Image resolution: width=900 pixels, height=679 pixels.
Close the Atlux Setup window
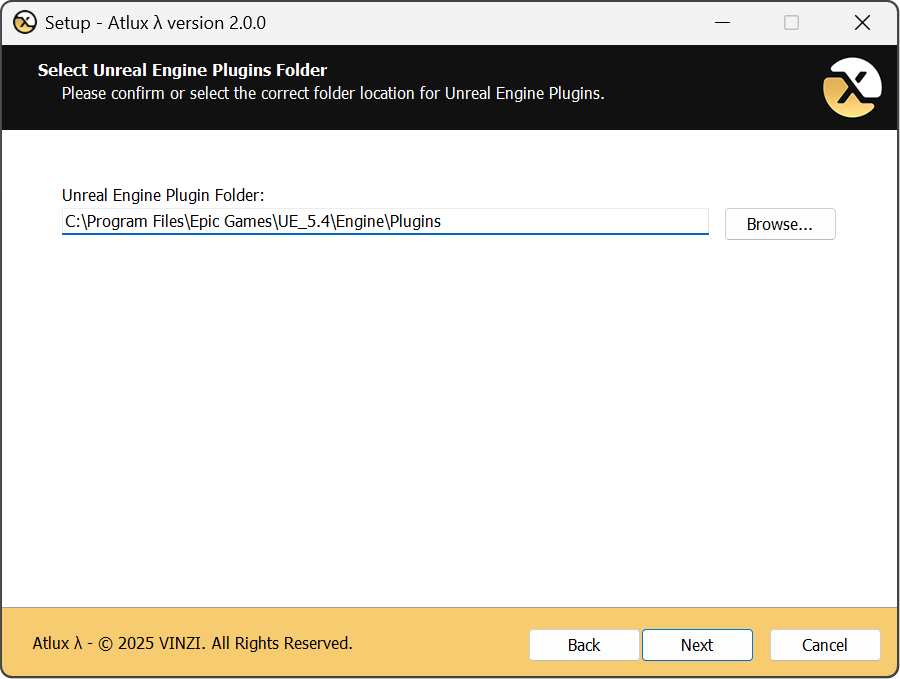(x=862, y=22)
